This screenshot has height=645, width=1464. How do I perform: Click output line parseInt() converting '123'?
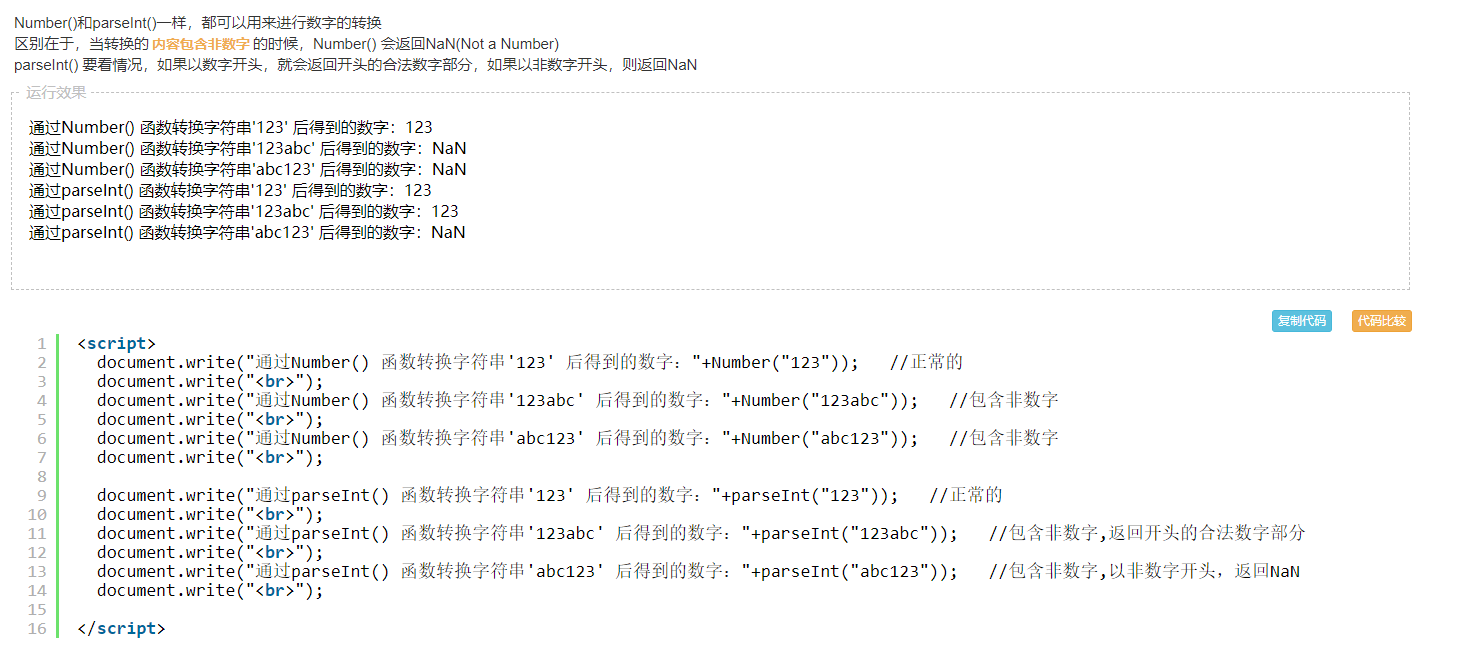tap(230, 190)
